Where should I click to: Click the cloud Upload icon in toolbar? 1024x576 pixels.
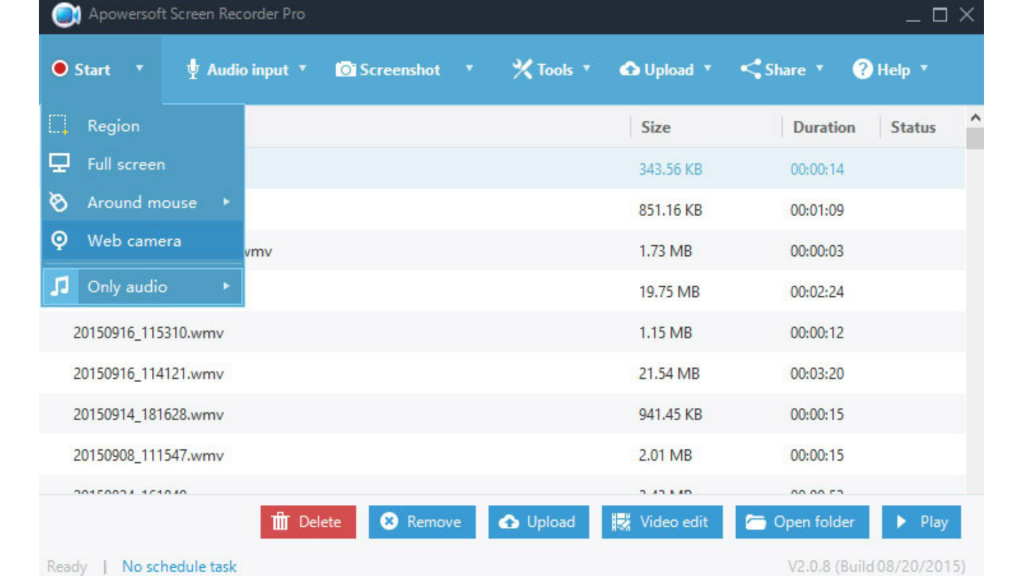pos(630,69)
